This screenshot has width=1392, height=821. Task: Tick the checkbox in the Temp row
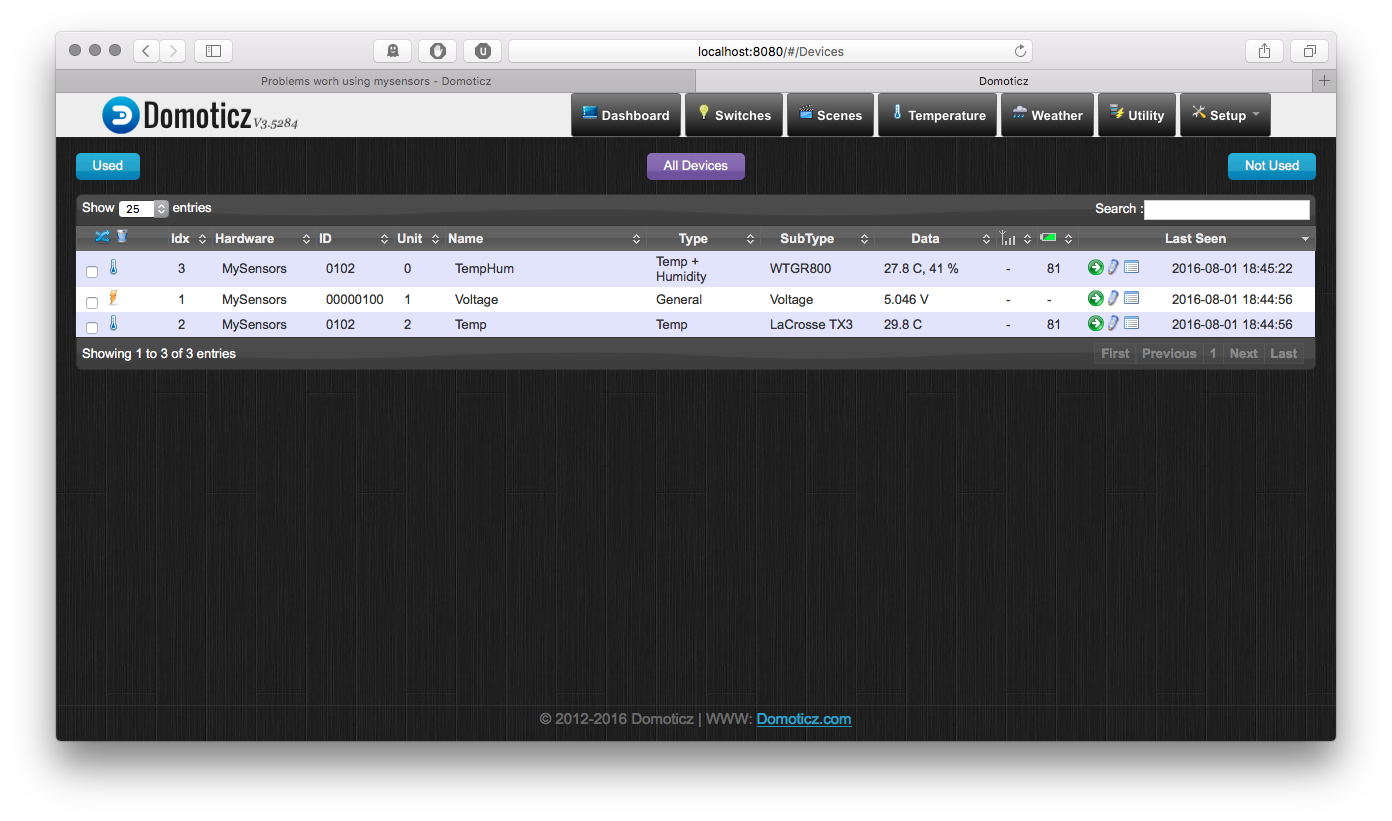pos(92,327)
